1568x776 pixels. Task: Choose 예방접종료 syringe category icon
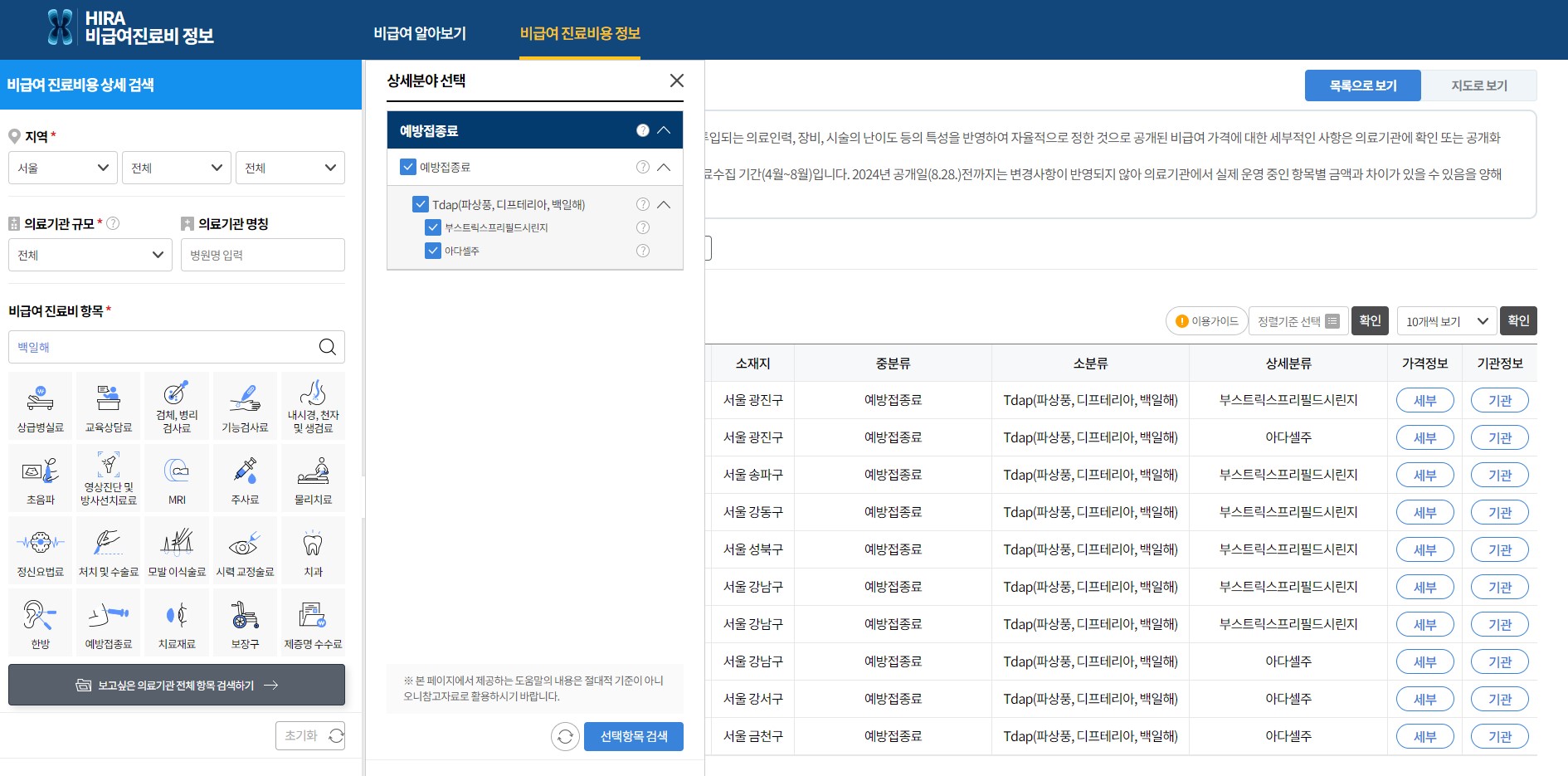109,622
